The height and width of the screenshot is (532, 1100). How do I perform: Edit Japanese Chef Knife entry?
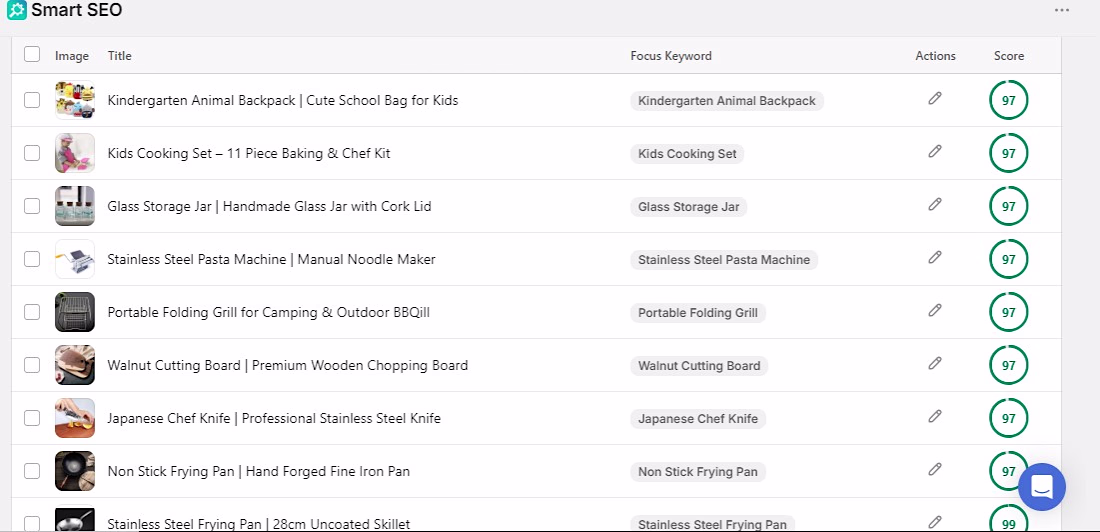934,417
